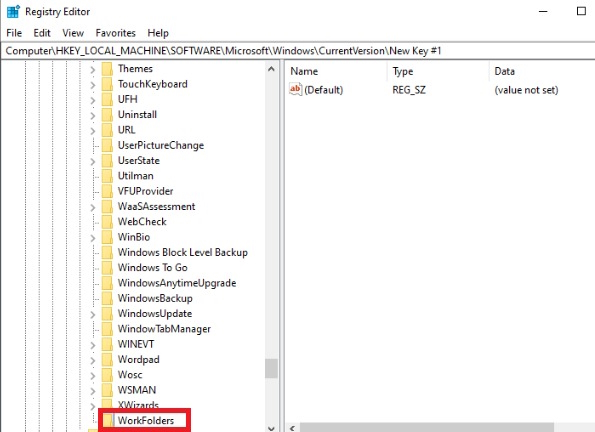Click the Uninstall folder icon
Viewport: 595px width, 432px height.
[x=107, y=115]
